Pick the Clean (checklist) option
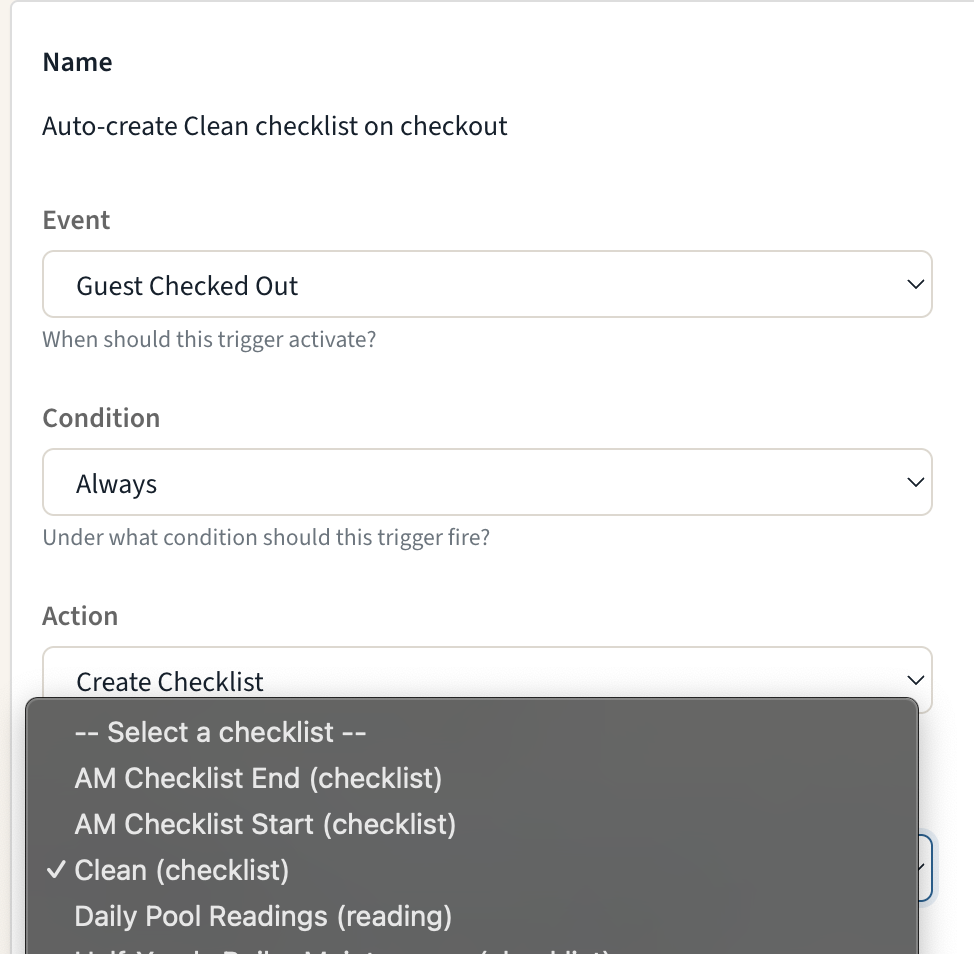This screenshot has width=974, height=954. (x=472, y=870)
